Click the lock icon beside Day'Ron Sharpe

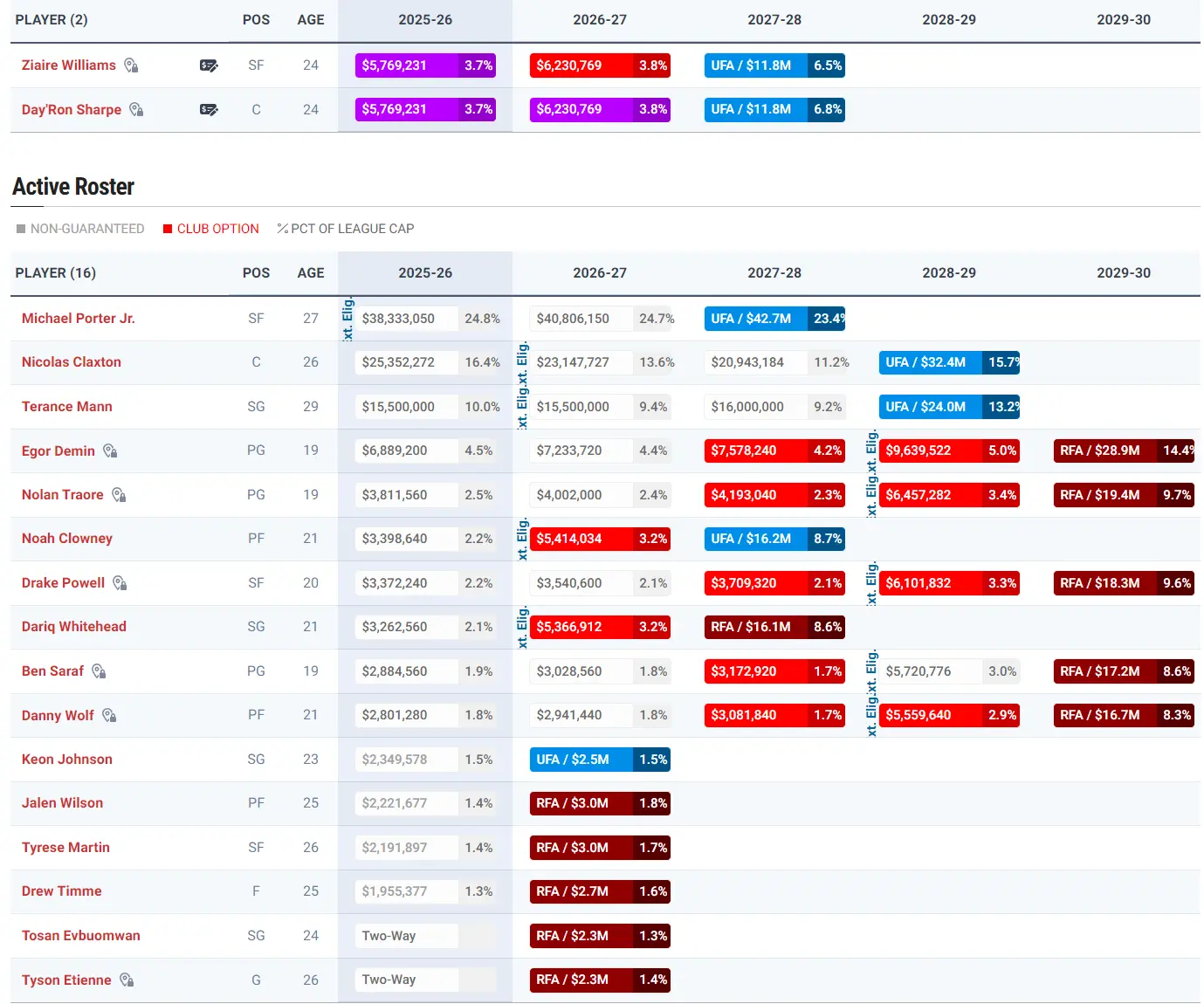[136, 110]
